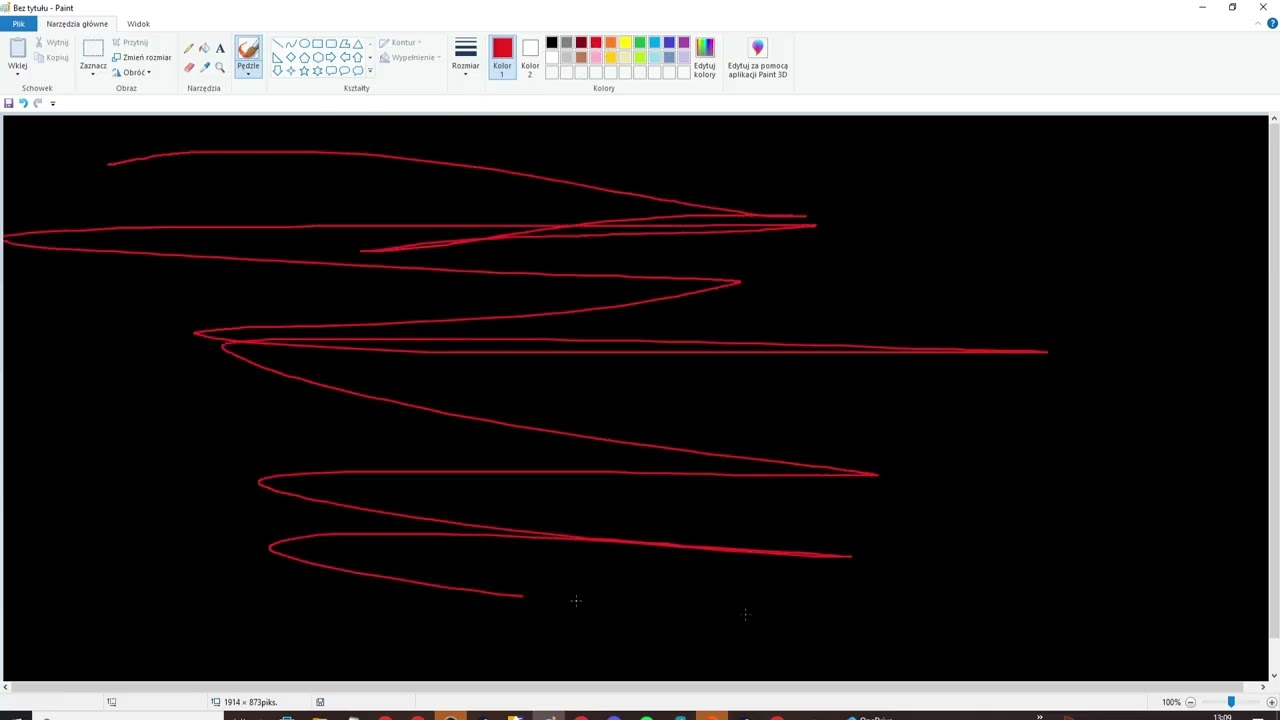1280x720 pixels.
Task: Click the Zmień rozmiar resize button
Action: (141, 57)
